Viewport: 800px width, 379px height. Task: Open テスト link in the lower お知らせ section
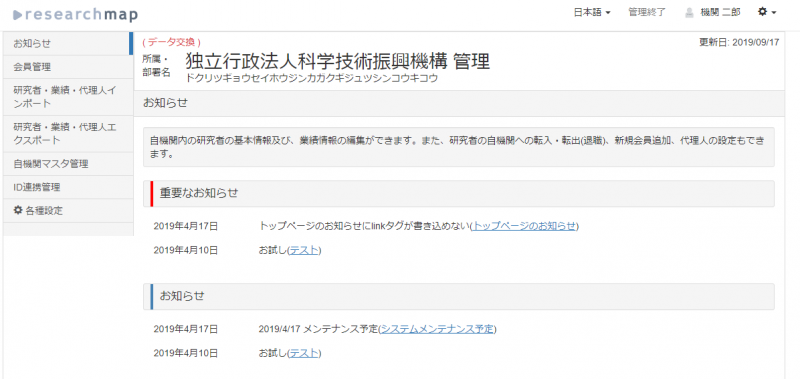(304, 353)
